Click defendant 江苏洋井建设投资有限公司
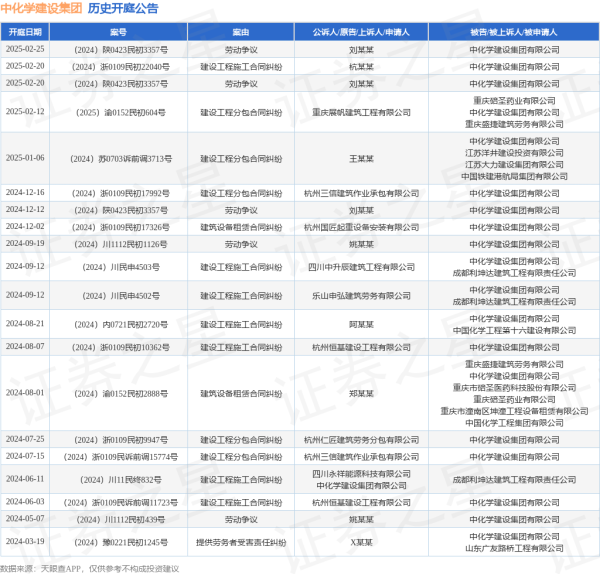This screenshot has width=600, height=574. pyautogui.click(x=514, y=153)
